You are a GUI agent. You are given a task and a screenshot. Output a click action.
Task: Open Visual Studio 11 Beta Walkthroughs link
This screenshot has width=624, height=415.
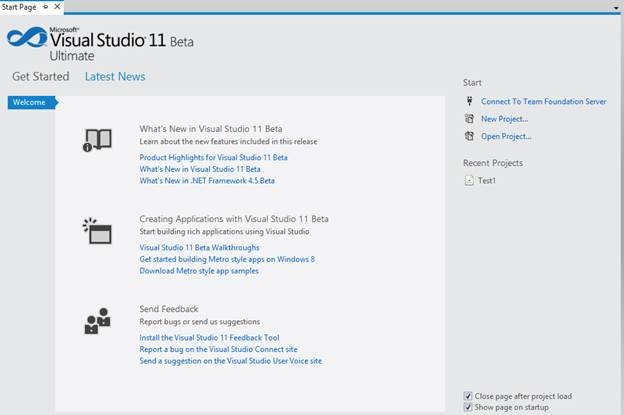pyautogui.click(x=199, y=247)
